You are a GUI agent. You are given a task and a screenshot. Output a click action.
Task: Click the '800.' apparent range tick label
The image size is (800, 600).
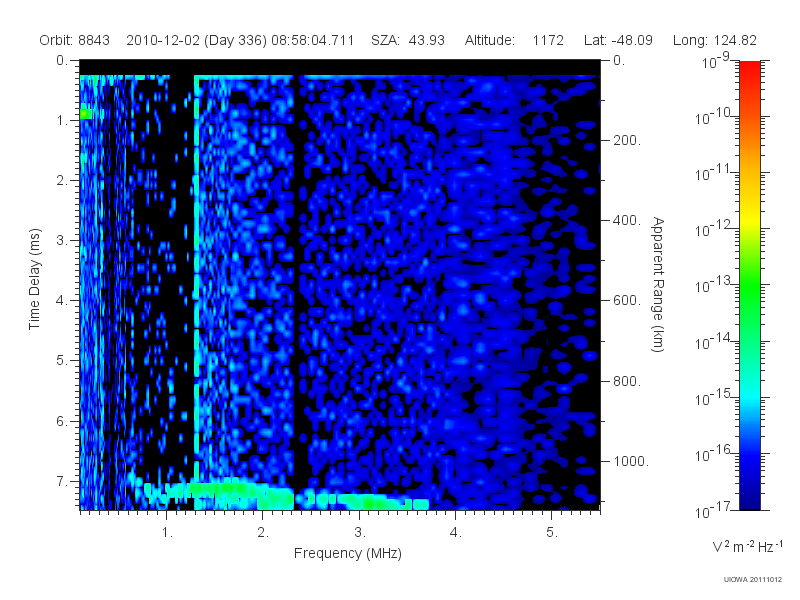pos(627,381)
